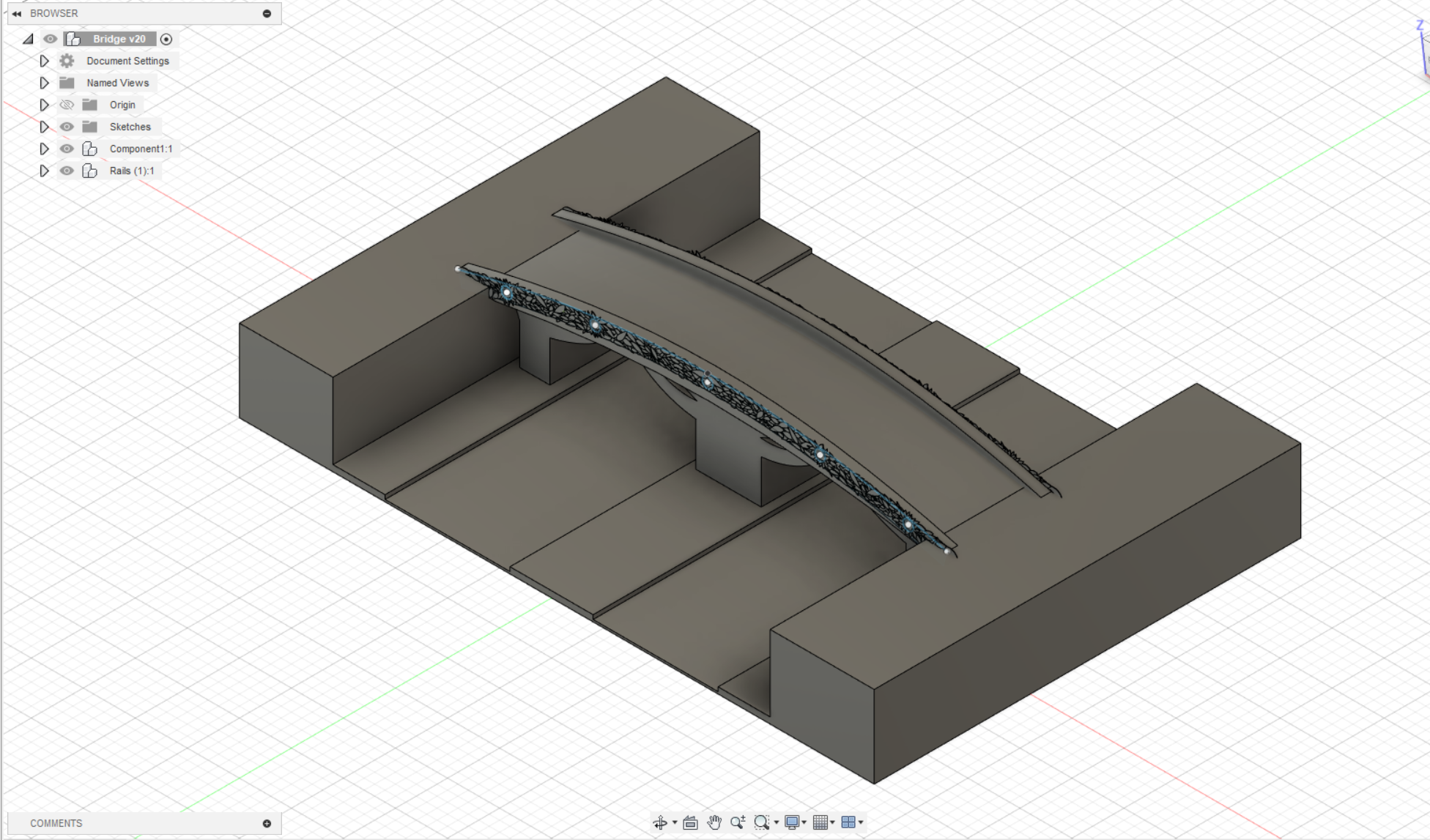The width and height of the screenshot is (1430, 840).
Task: Expand the Named Views folder
Action: [x=44, y=83]
